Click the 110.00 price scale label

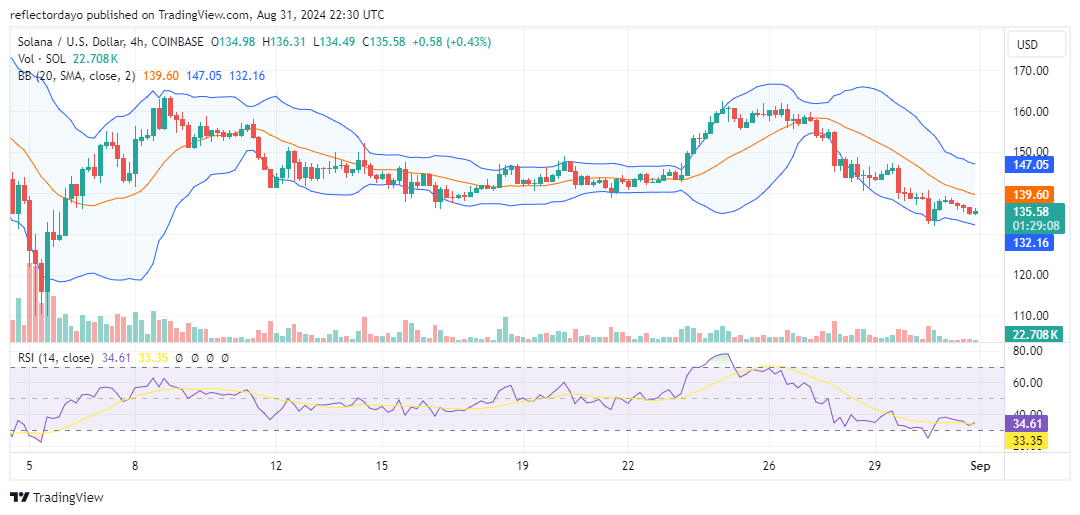point(1031,316)
